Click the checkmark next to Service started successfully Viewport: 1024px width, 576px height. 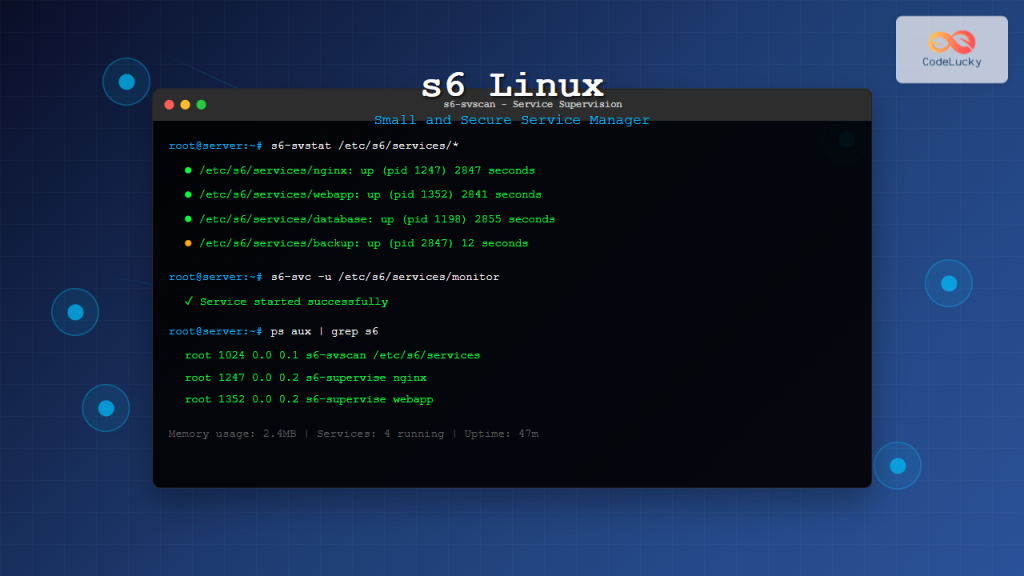click(x=189, y=301)
